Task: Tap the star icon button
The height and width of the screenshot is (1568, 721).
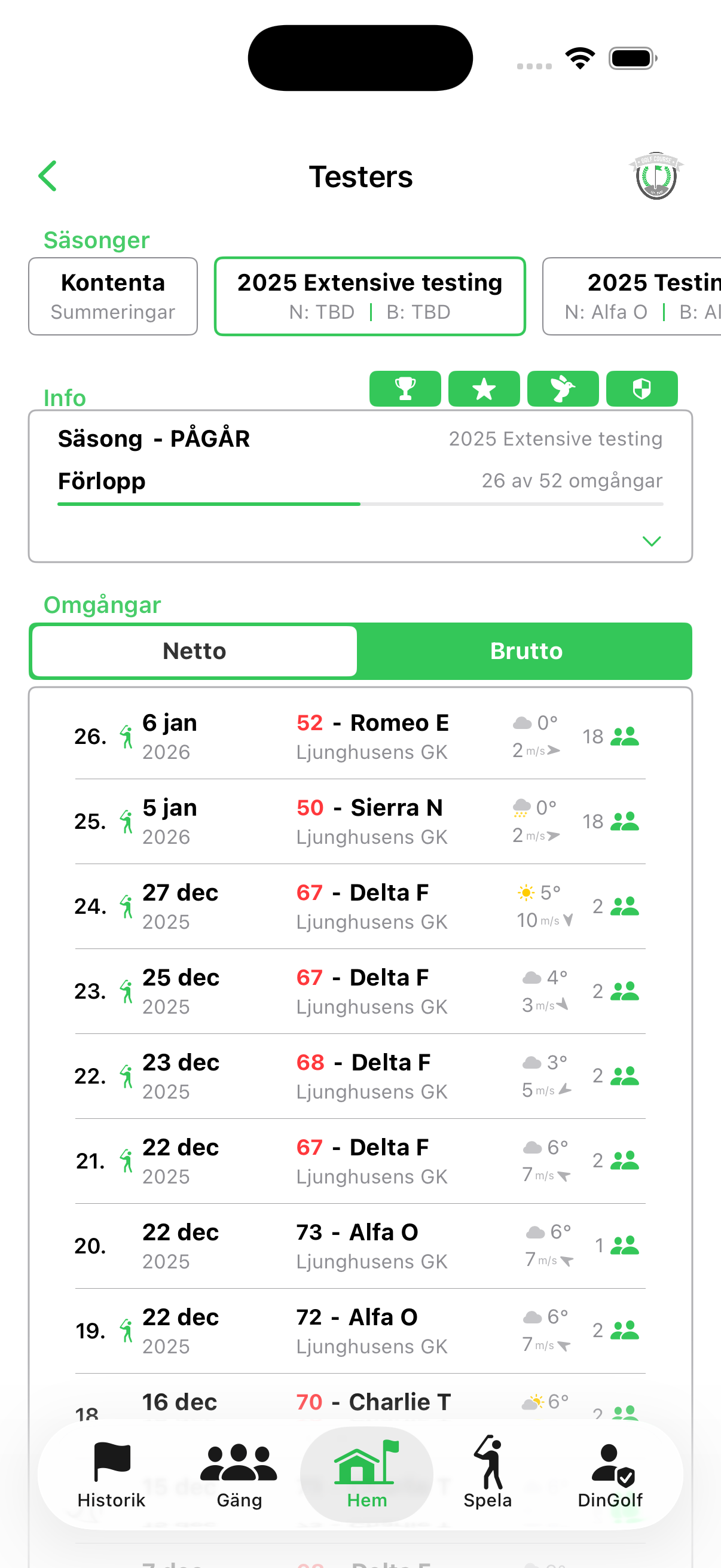Action: point(484,388)
